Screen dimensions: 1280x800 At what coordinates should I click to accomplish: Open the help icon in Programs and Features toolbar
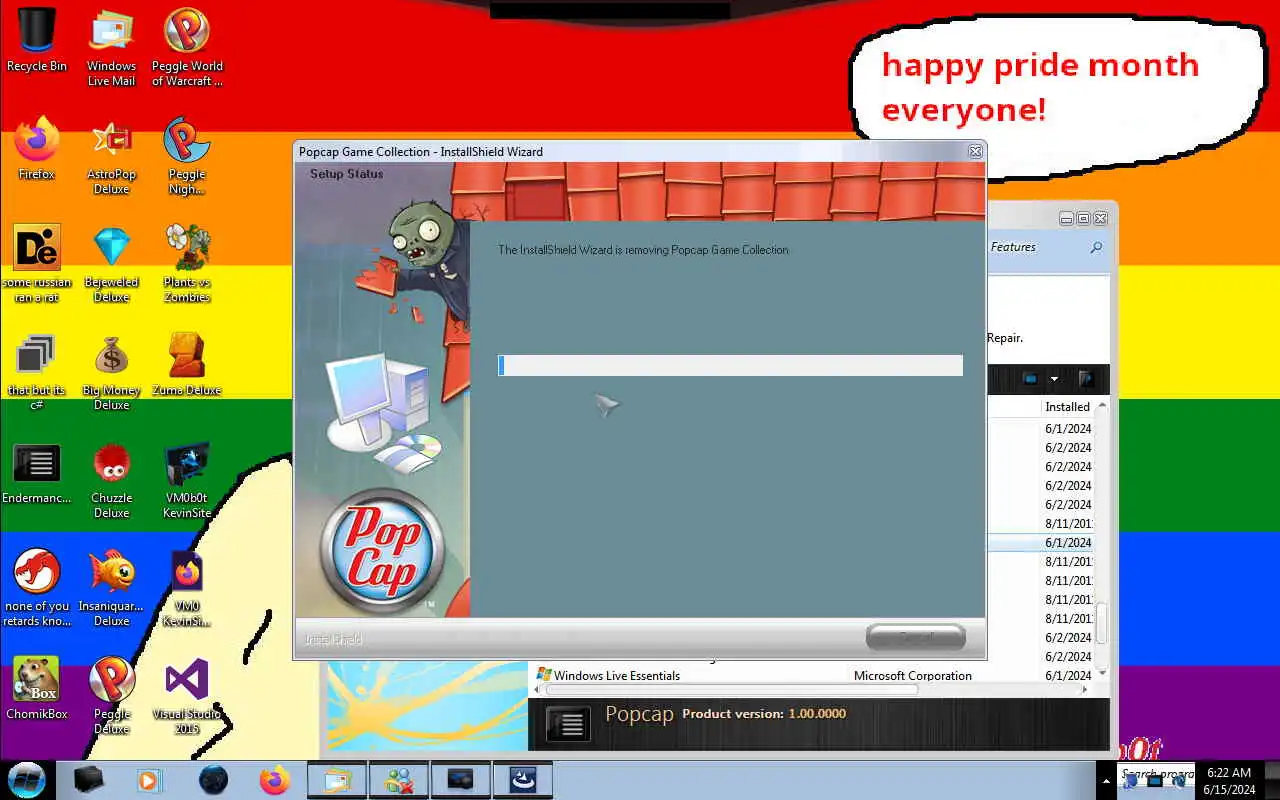click(x=1086, y=379)
